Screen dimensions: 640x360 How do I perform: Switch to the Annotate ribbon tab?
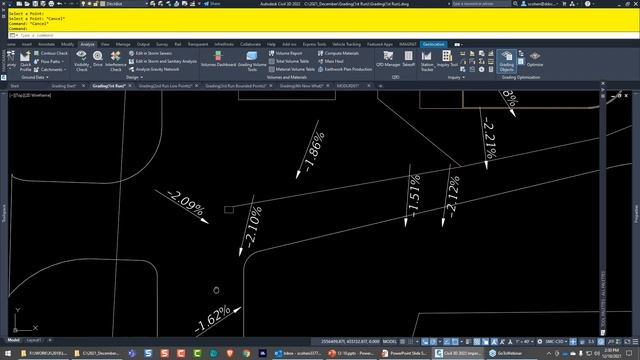[x=47, y=44]
